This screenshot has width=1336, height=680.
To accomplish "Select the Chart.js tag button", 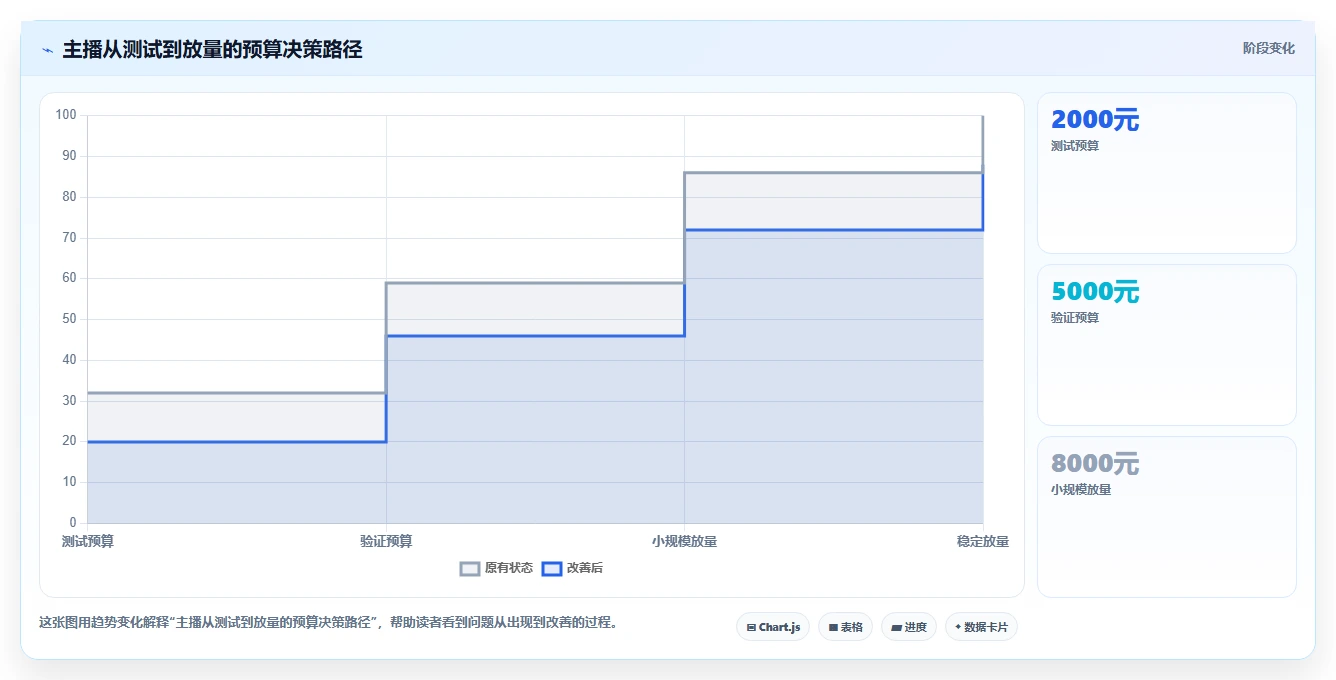I will click(x=773, y=627).
